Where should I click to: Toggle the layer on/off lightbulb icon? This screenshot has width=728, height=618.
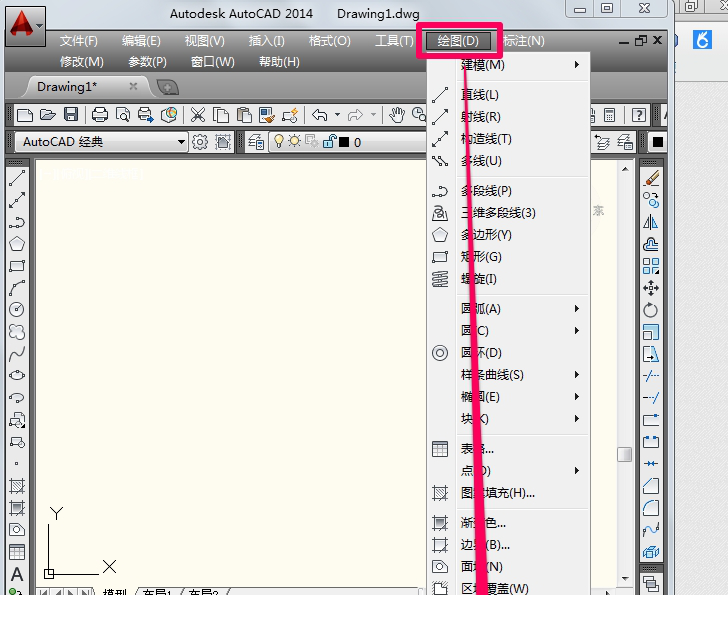pyautogui.click(x=279, y=141)
